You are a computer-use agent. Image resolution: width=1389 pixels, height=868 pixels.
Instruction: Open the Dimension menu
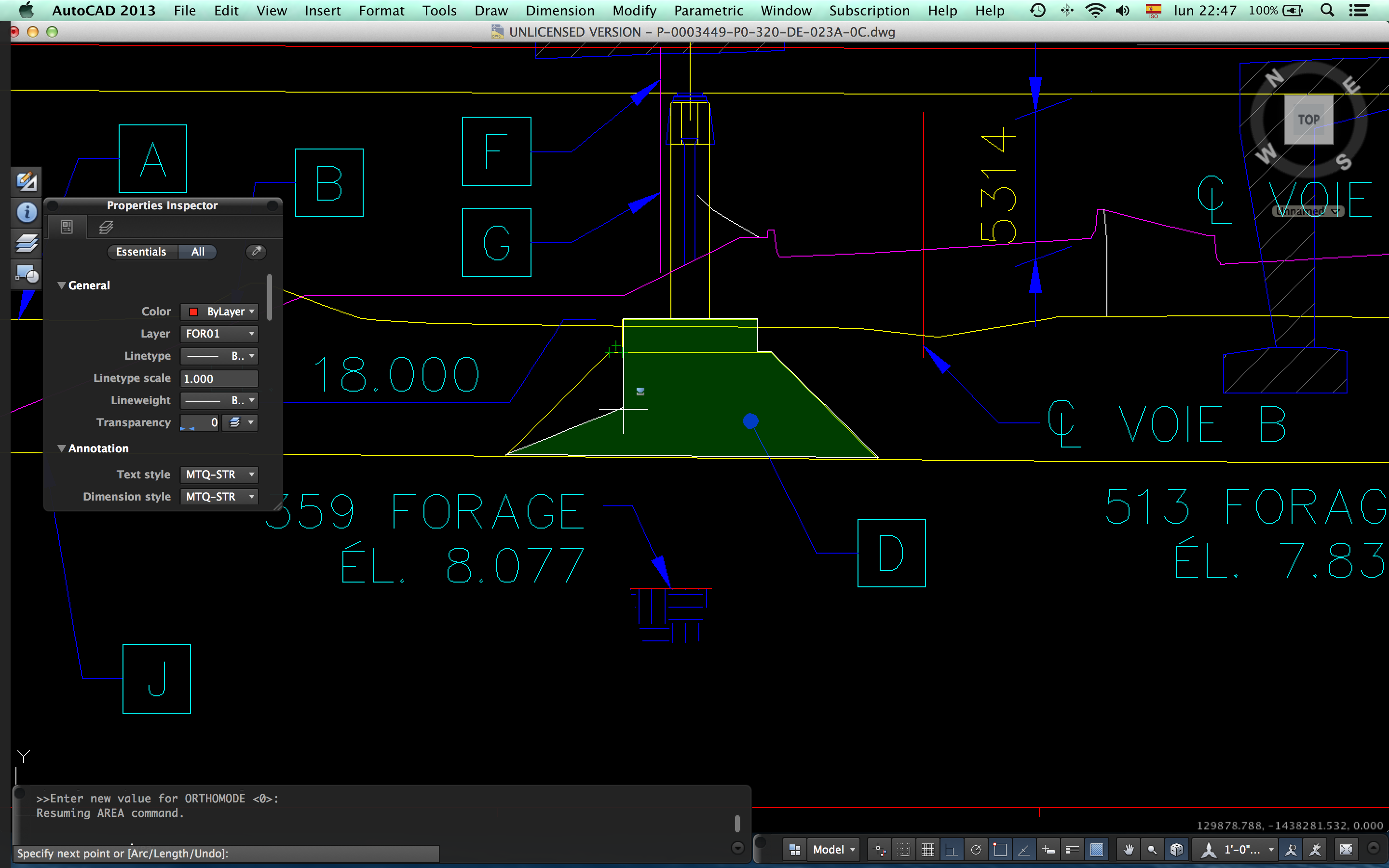560,10
